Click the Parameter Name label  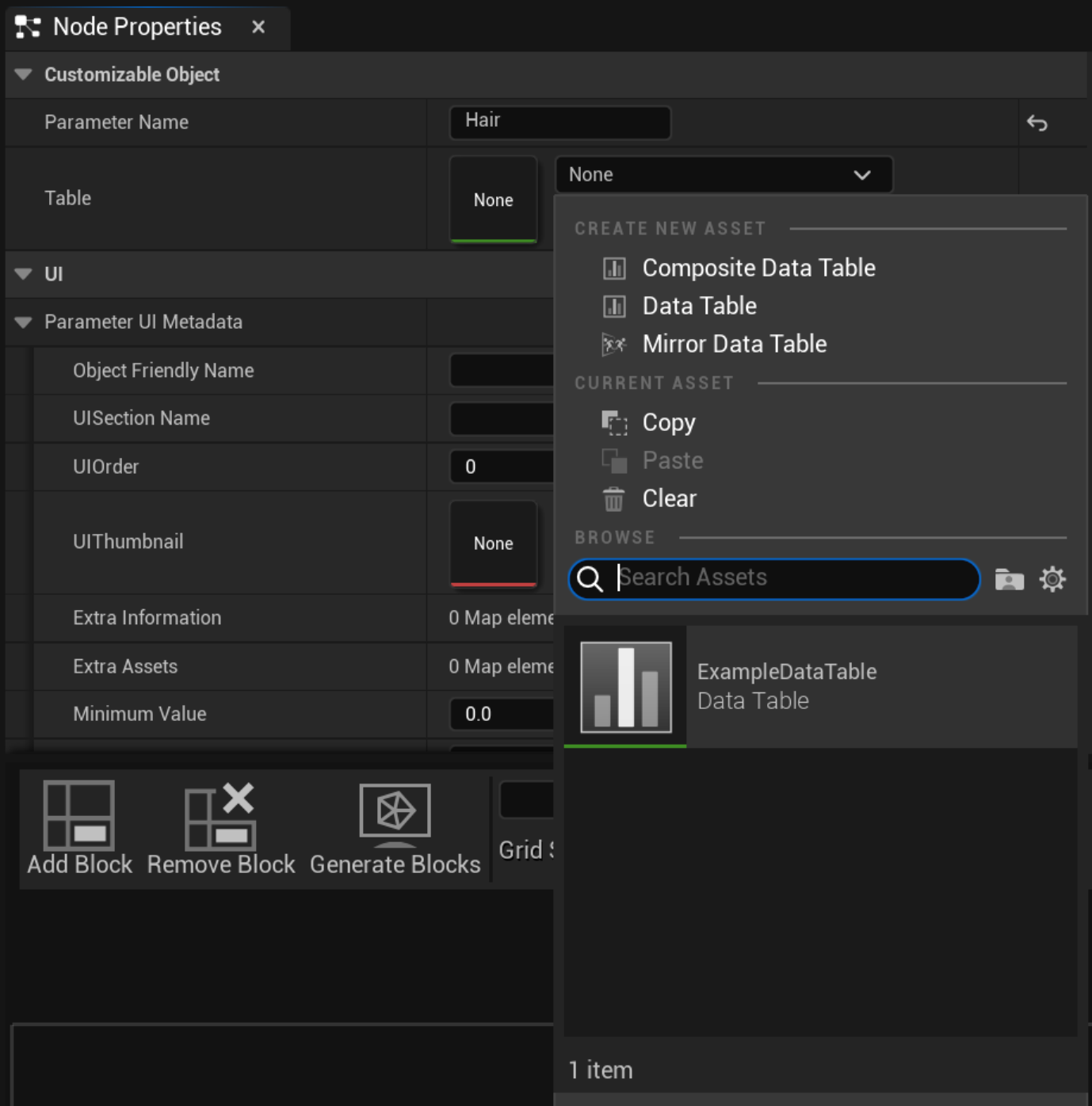[x=116, y=123]
